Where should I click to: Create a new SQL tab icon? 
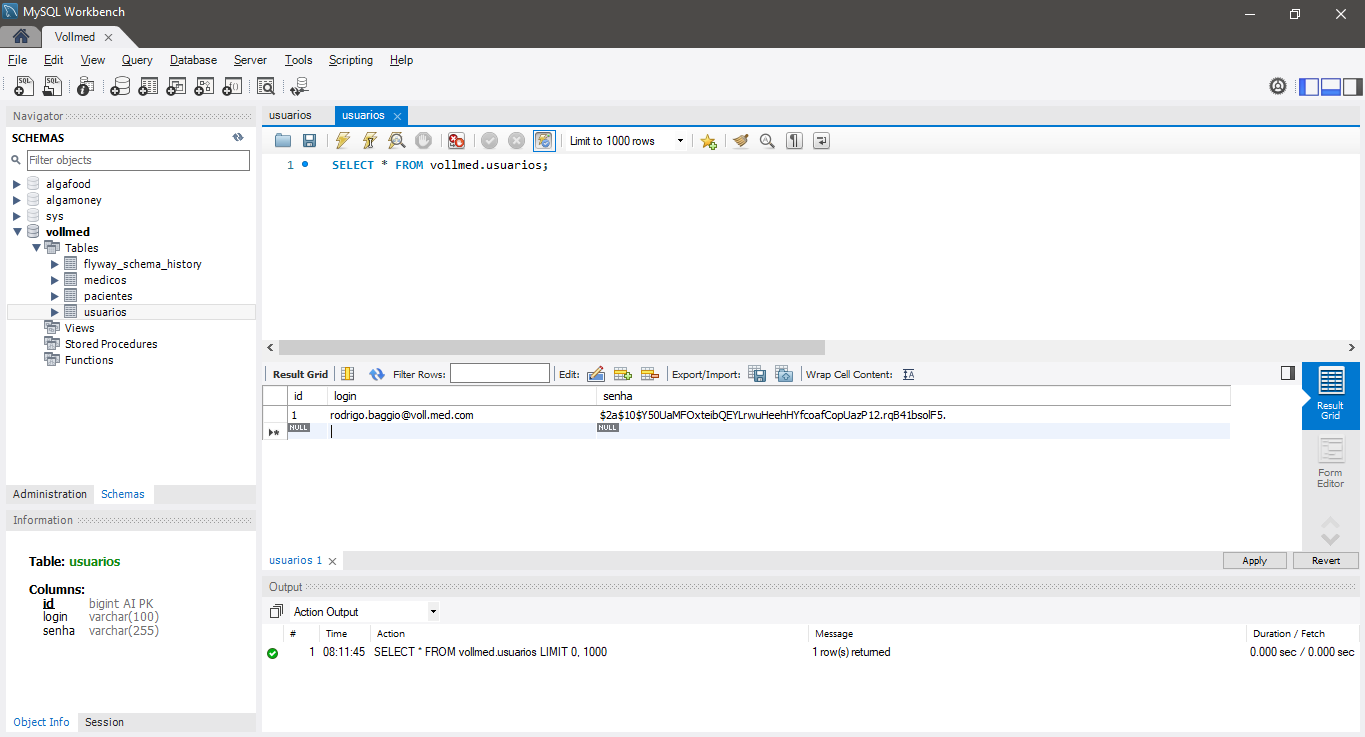click(24, 86)
